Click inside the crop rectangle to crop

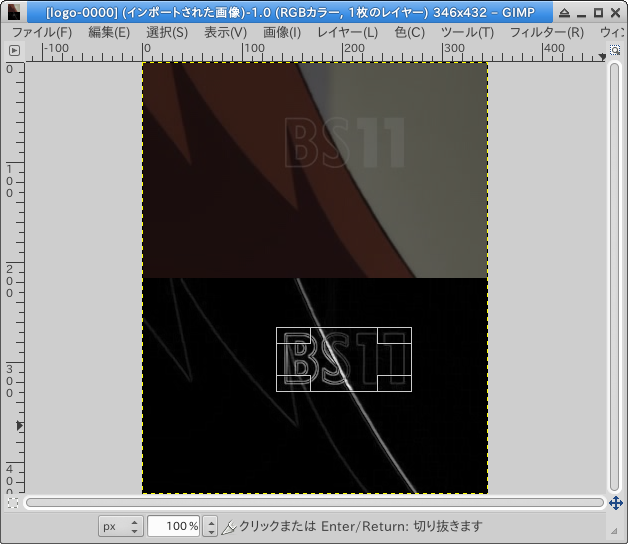pyautogui.click(x=344, y=359)
